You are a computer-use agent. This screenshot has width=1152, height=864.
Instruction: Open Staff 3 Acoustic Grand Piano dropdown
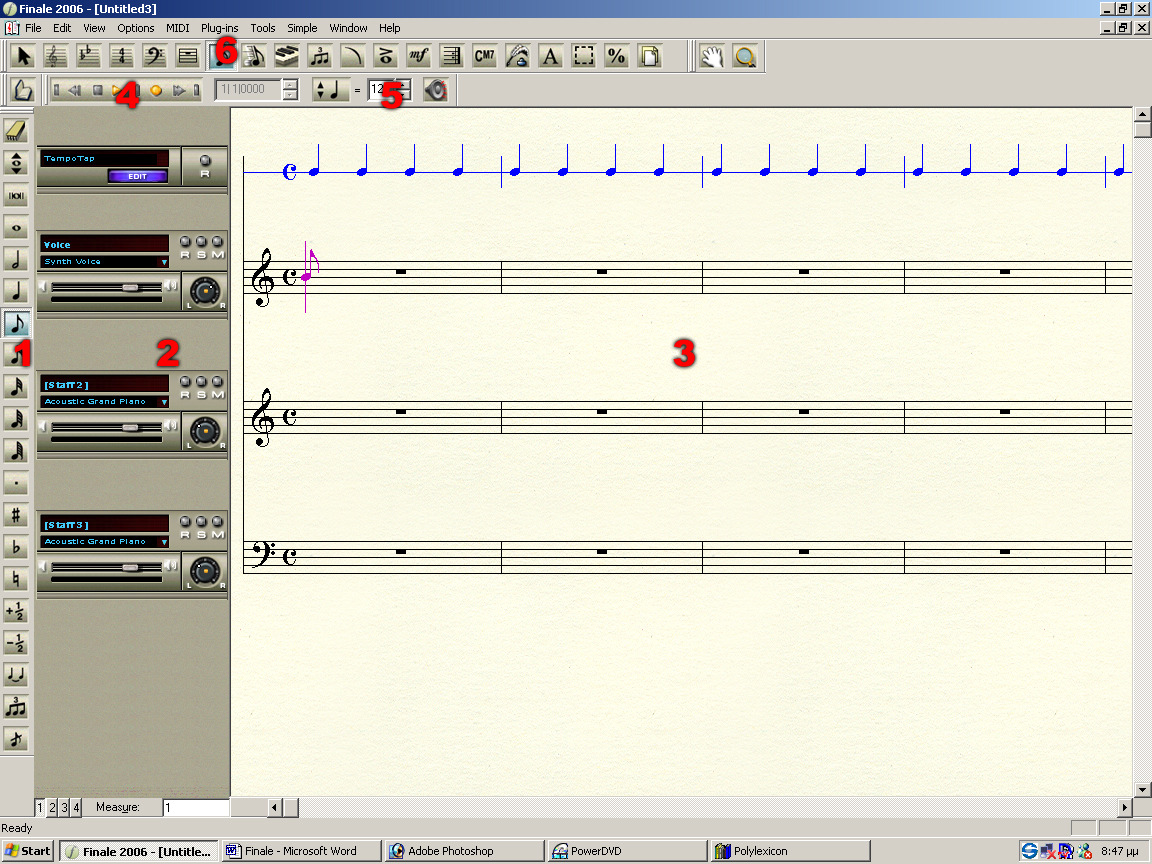pyautogui.click(x=164, y=542)
